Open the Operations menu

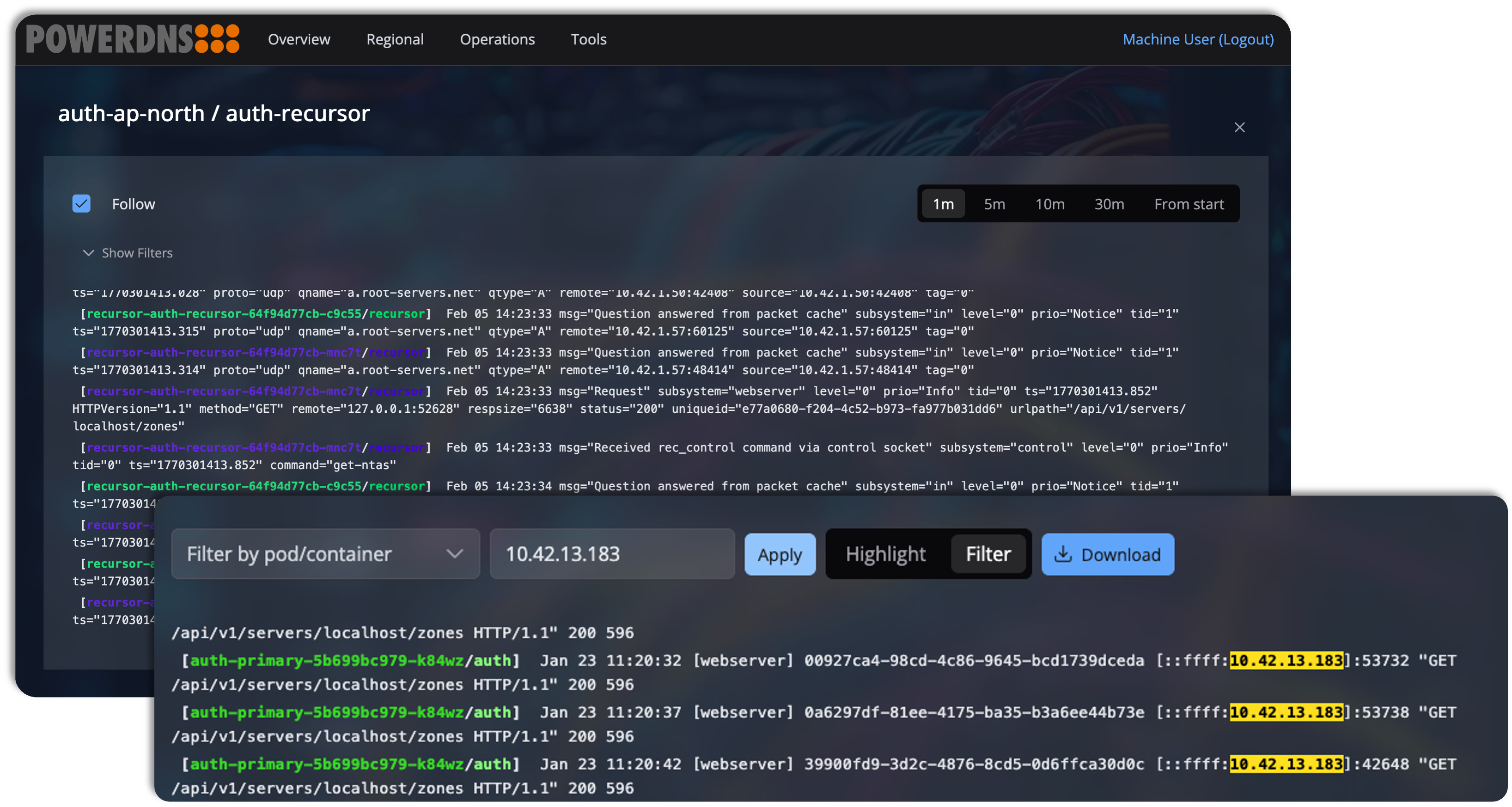497,39
